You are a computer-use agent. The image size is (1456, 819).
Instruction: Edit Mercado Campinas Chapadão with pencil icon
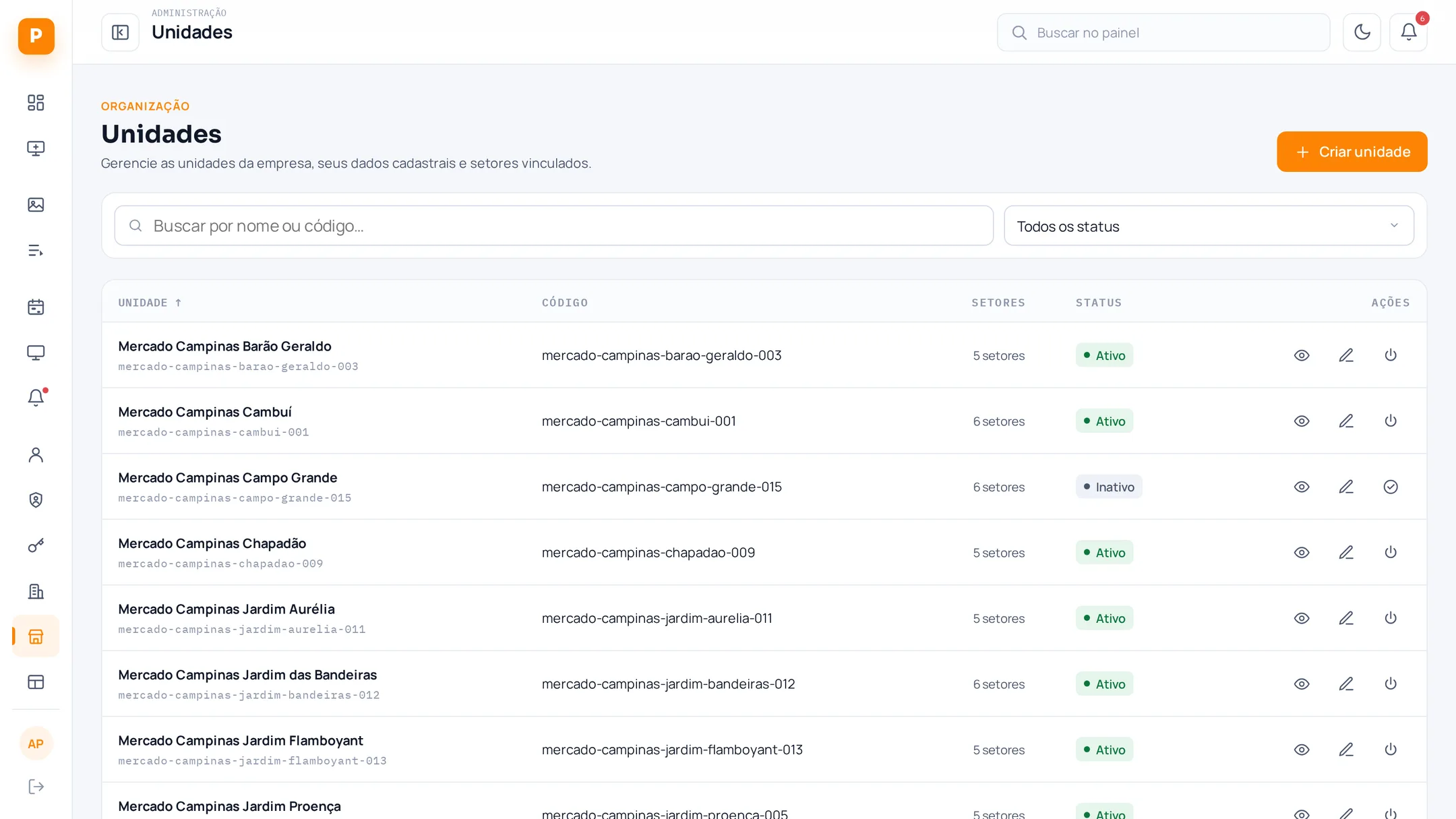tap(1346, 553)
